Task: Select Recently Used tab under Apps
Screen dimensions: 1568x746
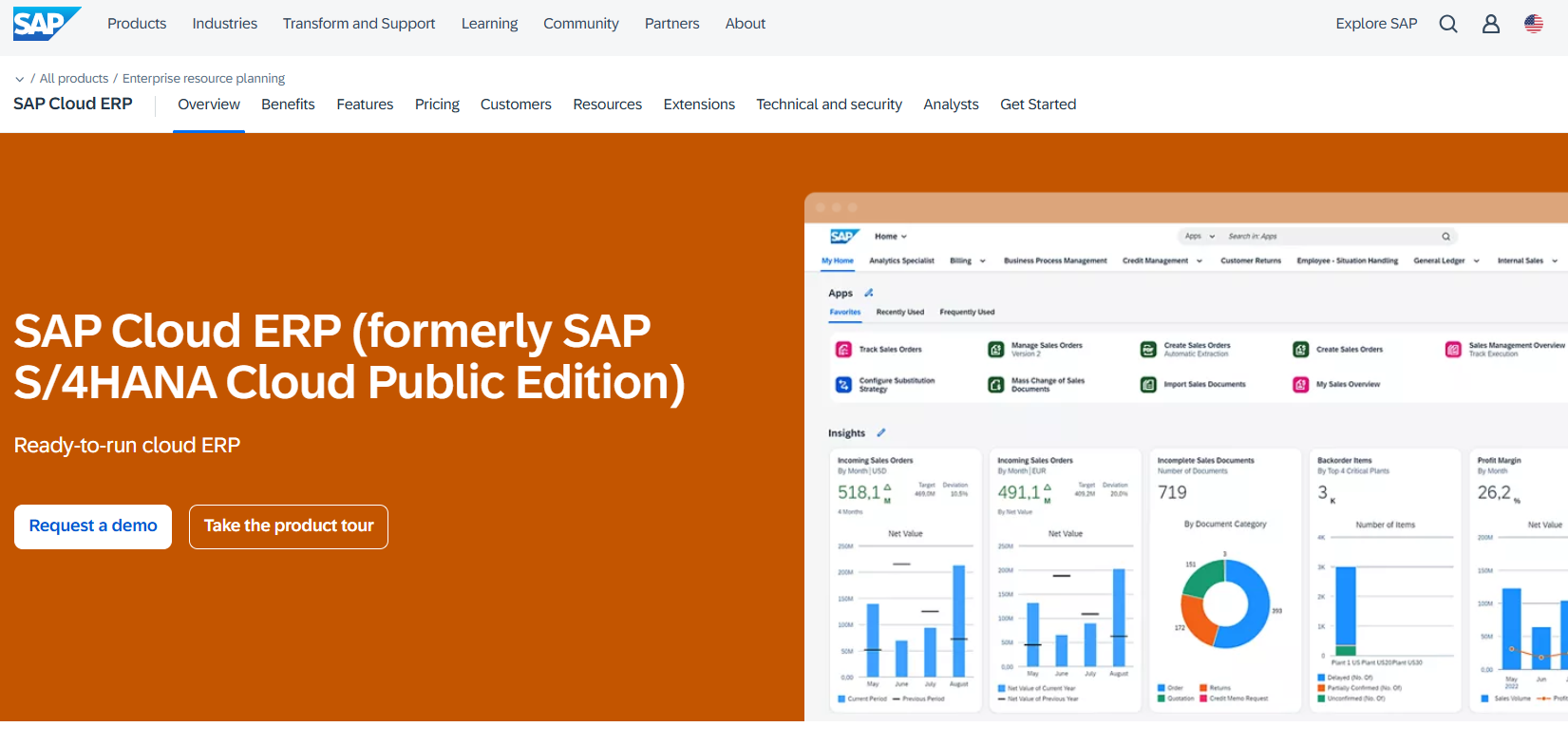Action: pyautogui.click(x=899, y=312)
